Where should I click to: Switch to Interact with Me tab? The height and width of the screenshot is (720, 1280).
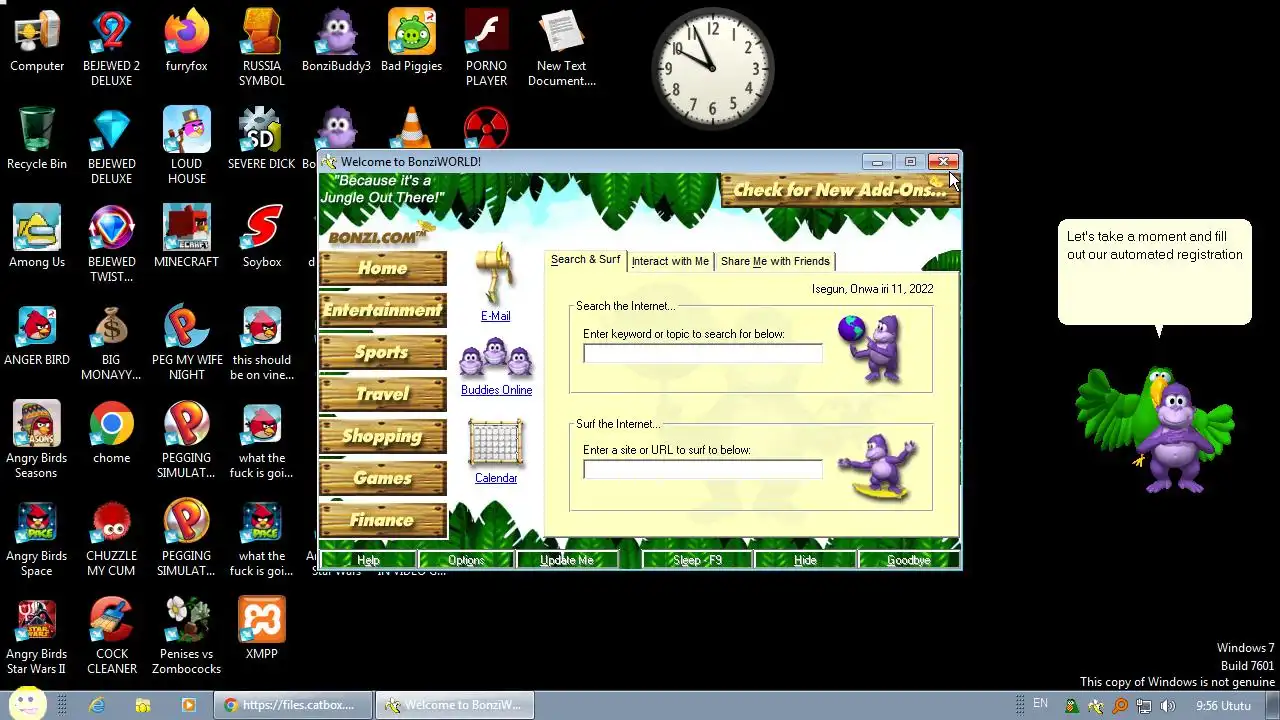tap(670, 261)
